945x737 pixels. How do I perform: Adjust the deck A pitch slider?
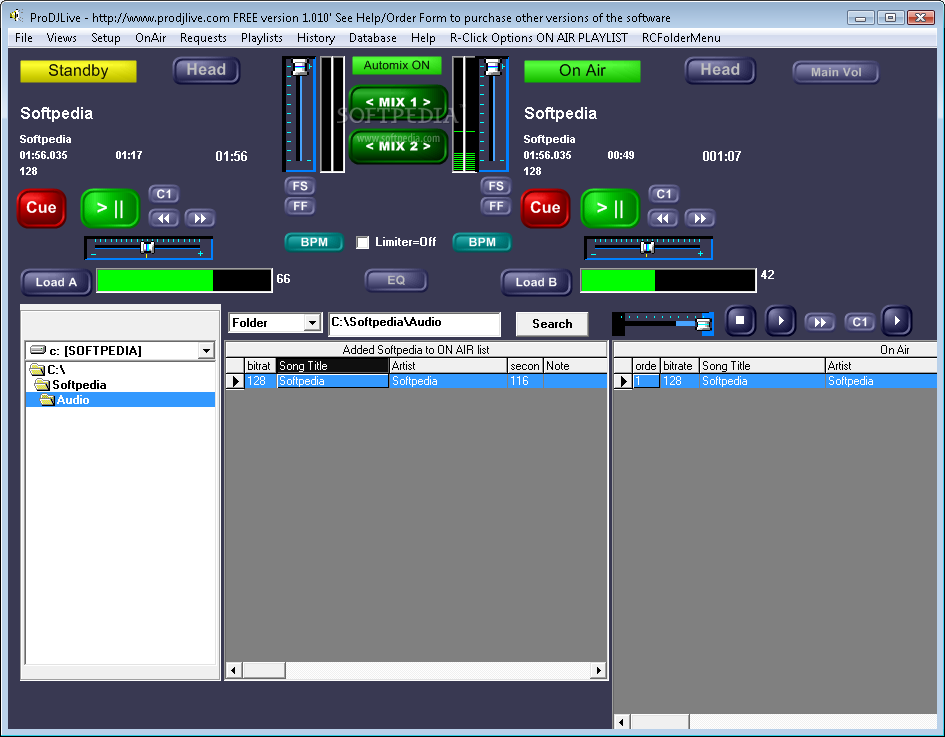pyautogui.click(x=148, y=248)
